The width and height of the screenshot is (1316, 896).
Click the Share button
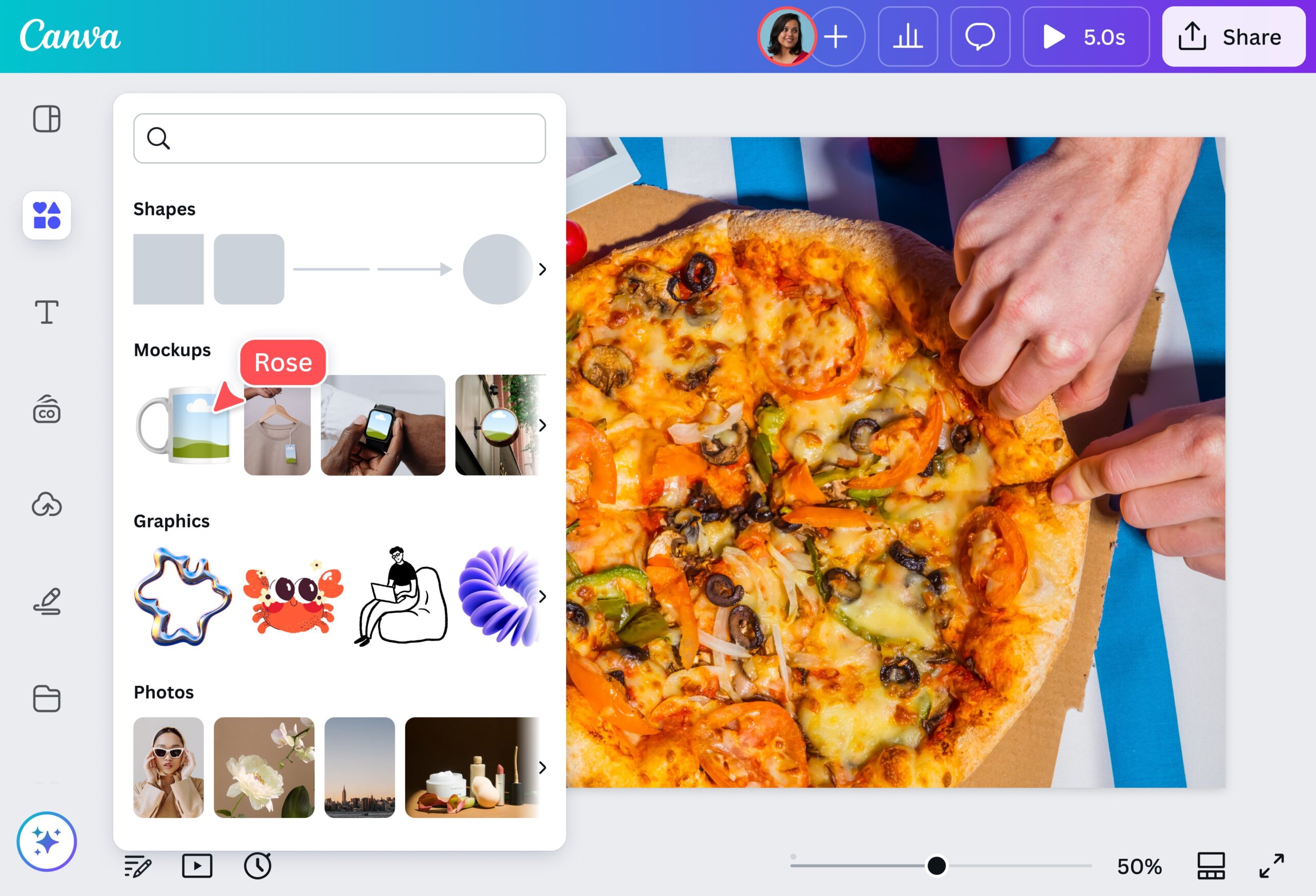pos(1233,37)
